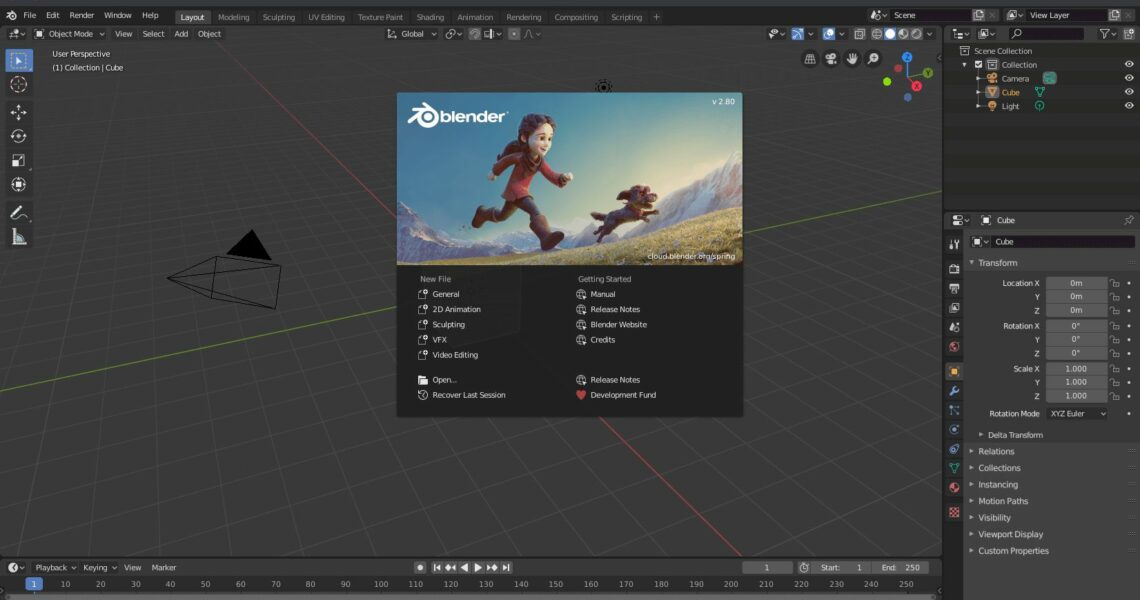
Task: Select the Cursor tool in the left toolbar
Action: tap(18, 84)
